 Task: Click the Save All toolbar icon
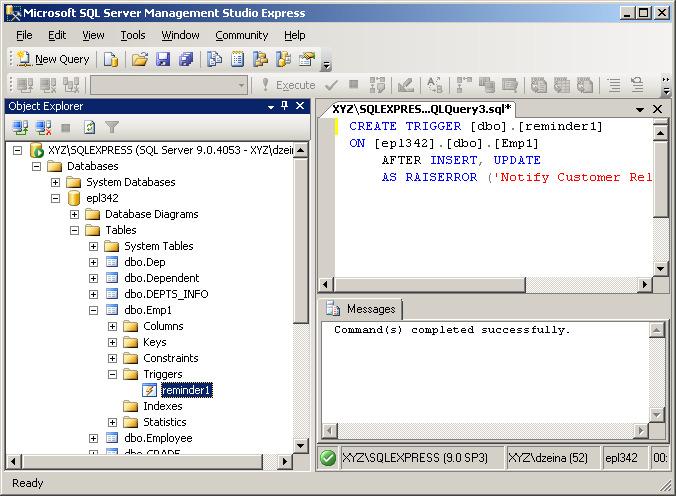tap(186, 59)
